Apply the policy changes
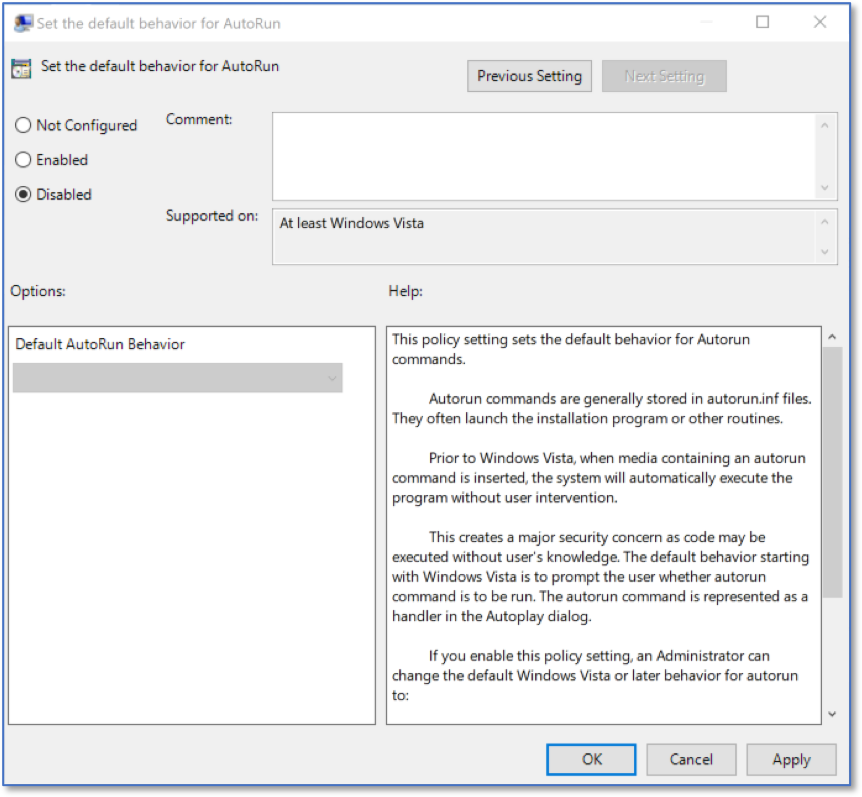The width and height of the screenshot is (862, 797). click(x=791, y=760)
